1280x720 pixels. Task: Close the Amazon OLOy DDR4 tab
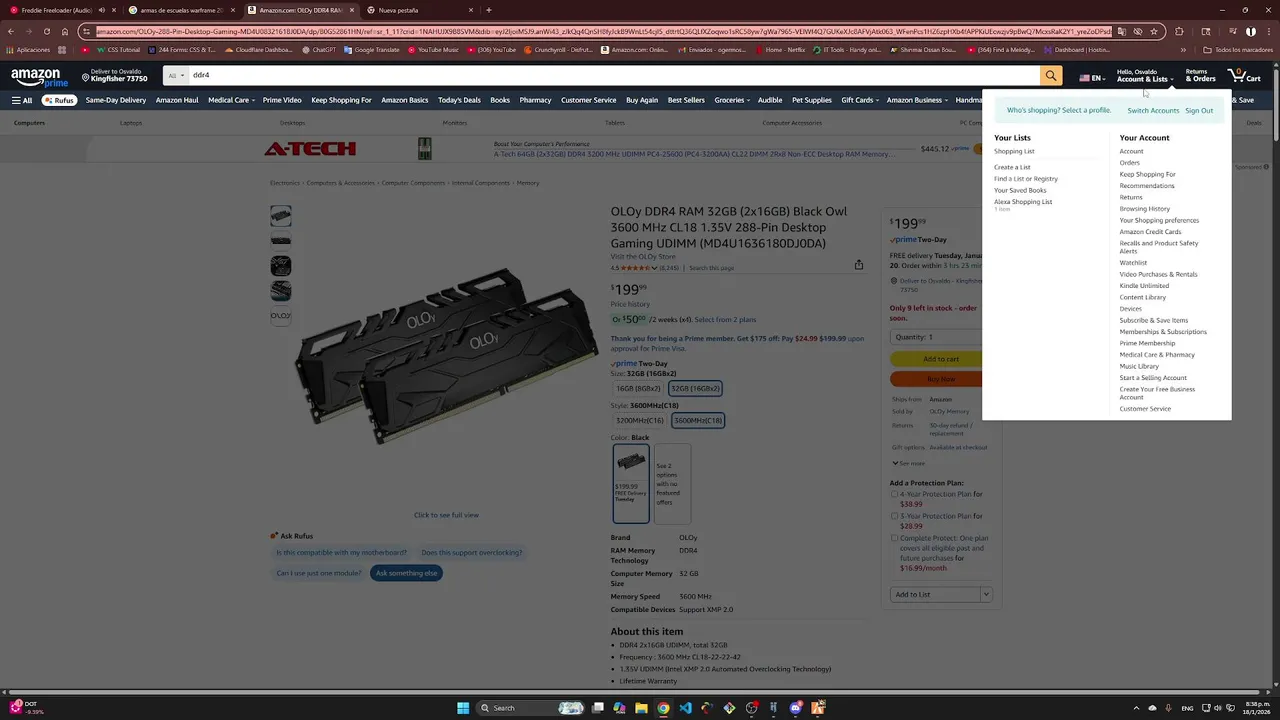click(352, 10)
